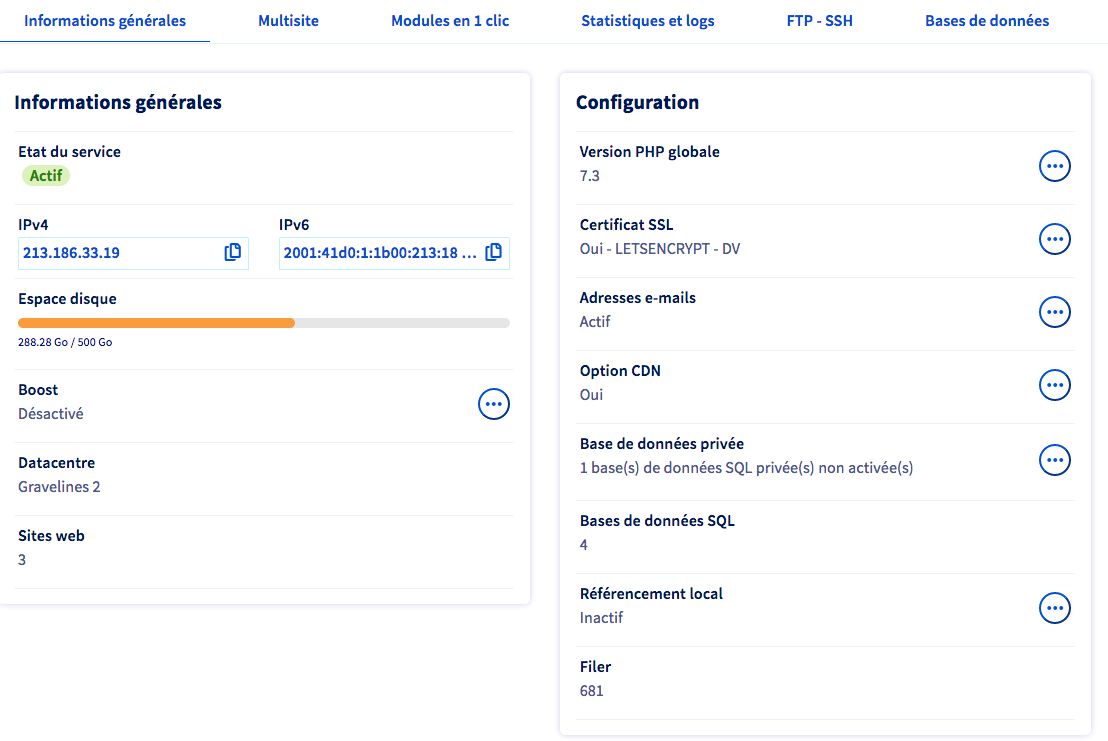Select the Informations générales tab
The width and height of the screenshot is (1108, 741).
click(105, 21)
